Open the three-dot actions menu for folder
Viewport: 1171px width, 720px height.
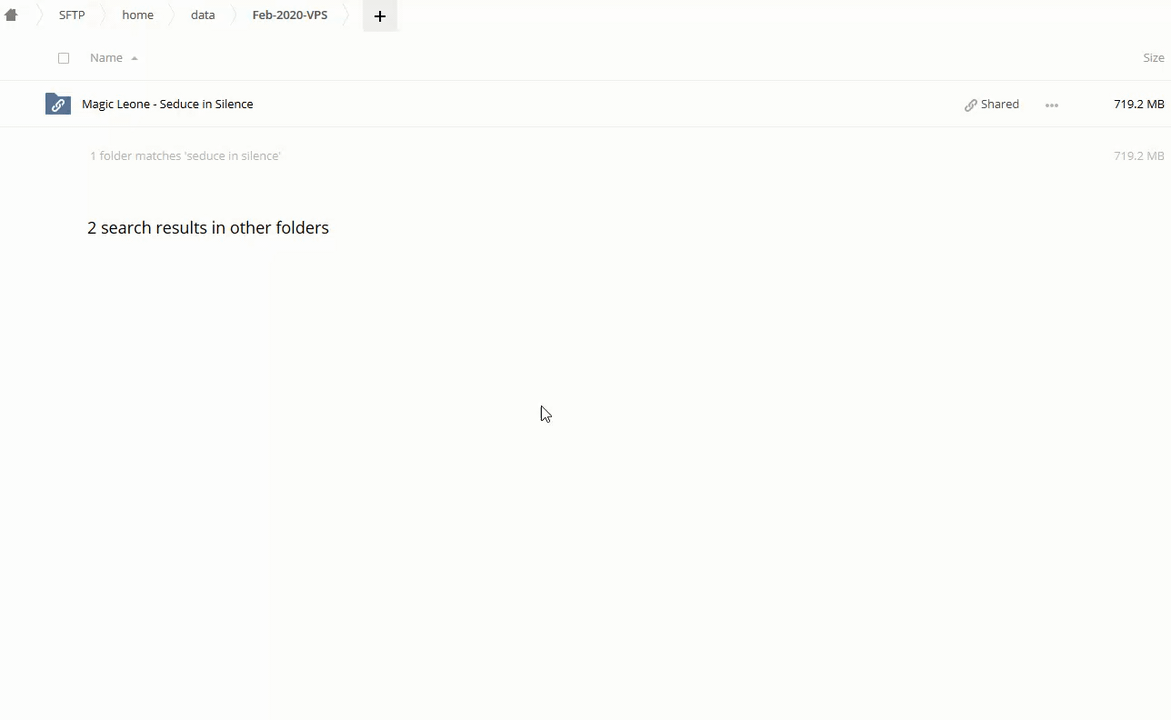pos(1051,105)
